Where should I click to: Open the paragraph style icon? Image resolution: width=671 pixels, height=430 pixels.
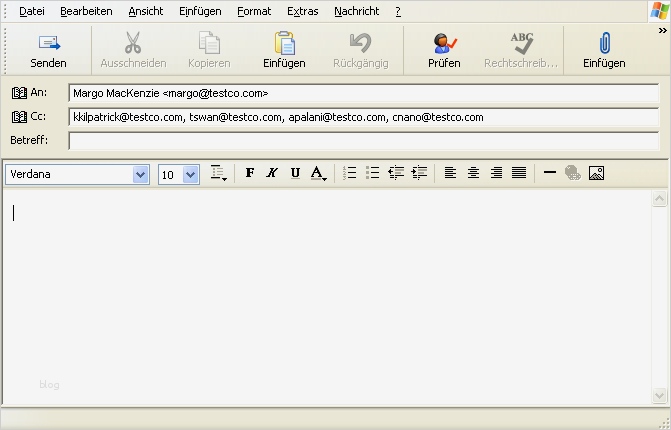(x=219, y=173)
